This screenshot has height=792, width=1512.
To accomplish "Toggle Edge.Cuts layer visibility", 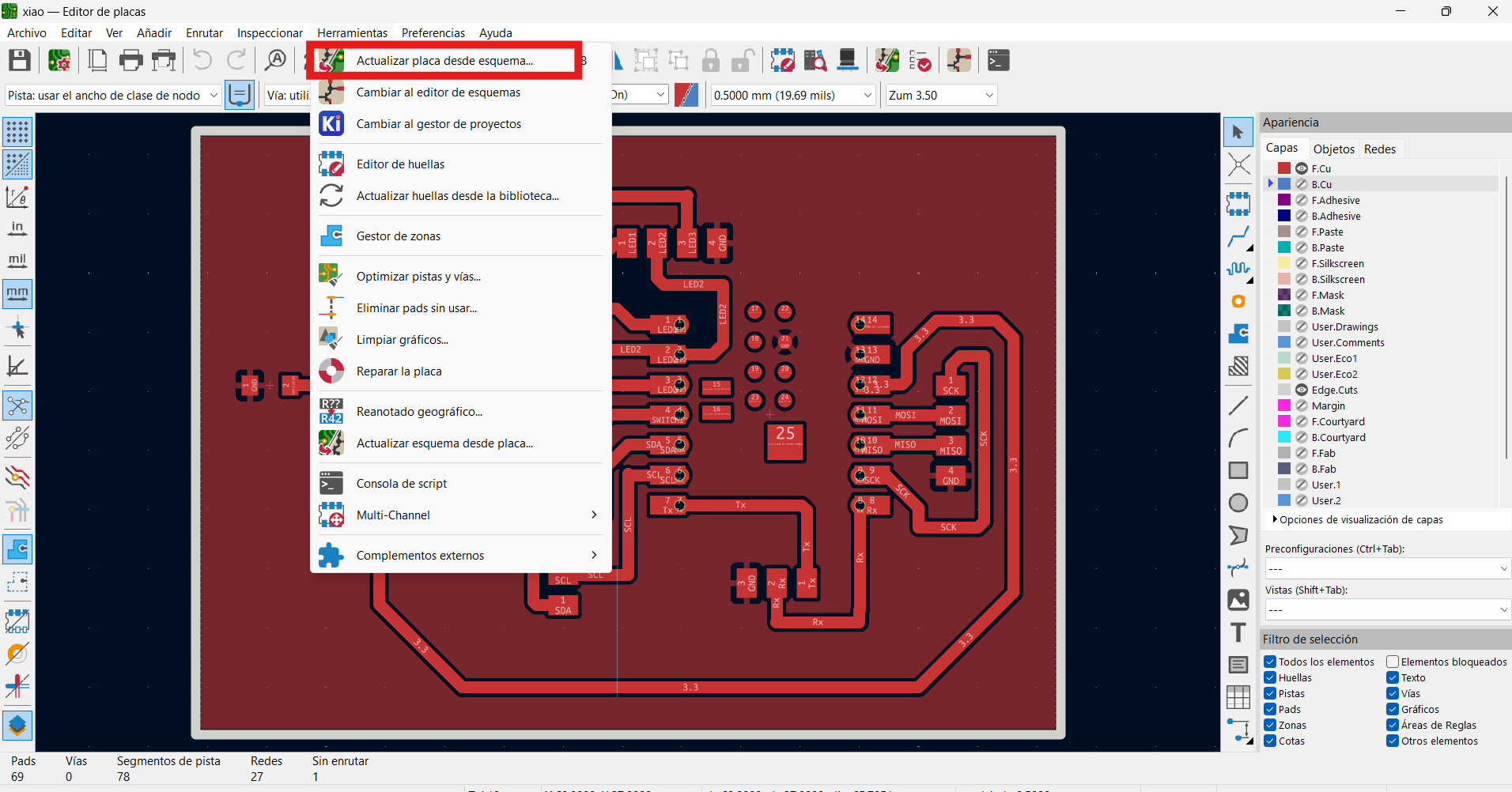I will click(x=1302, y=390).
